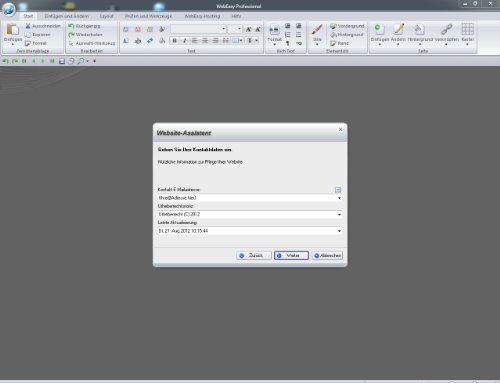This screenshot has height=383, width=500.
Task: Click the Abbrechen button in the wizard
Action: pyautogui.click(x=327, y=255)
